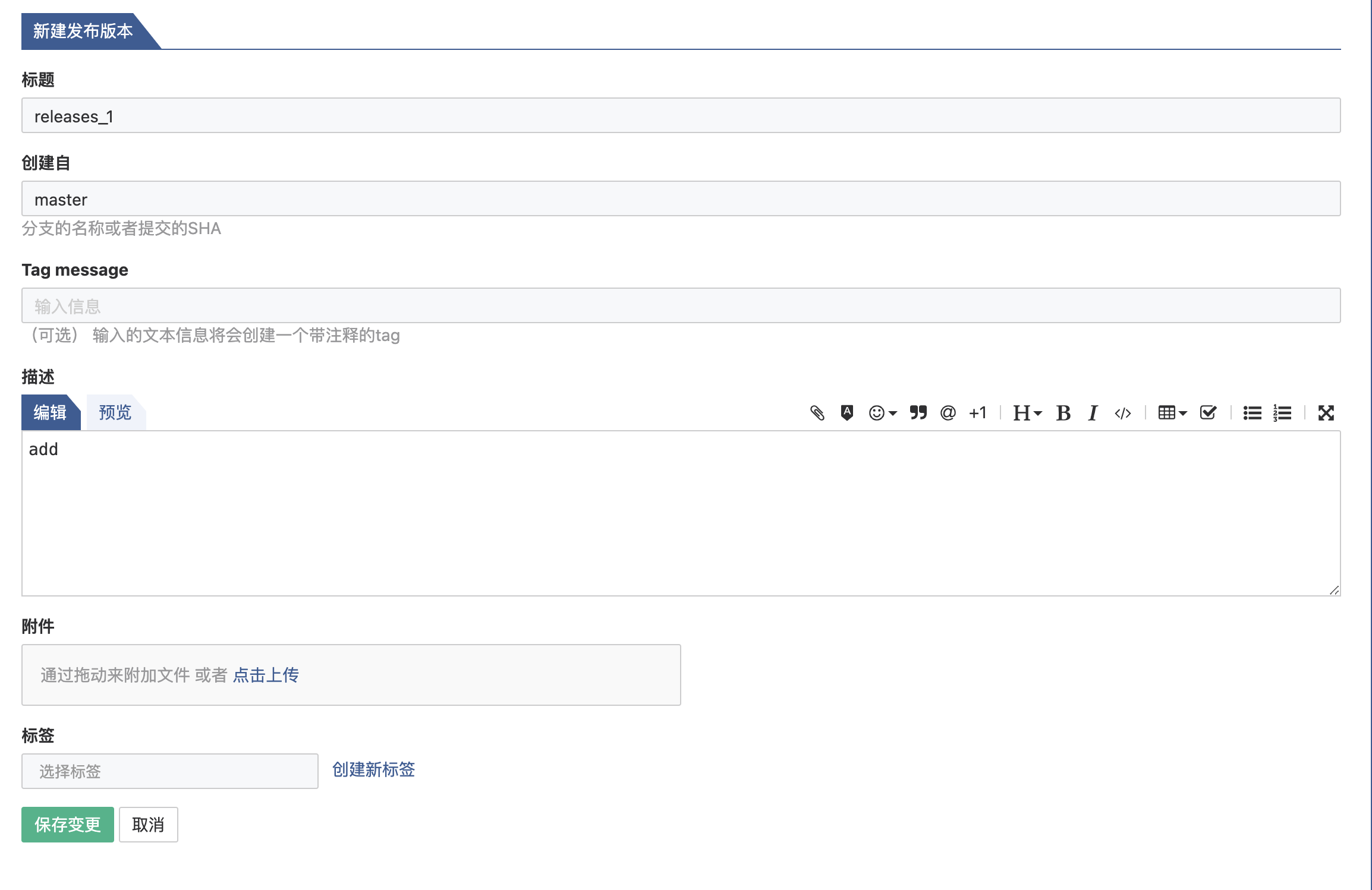The width and height of the screenshot is (1372, 890).
Task: Open the emoji picker dropdown
Action: pos(882,413)
